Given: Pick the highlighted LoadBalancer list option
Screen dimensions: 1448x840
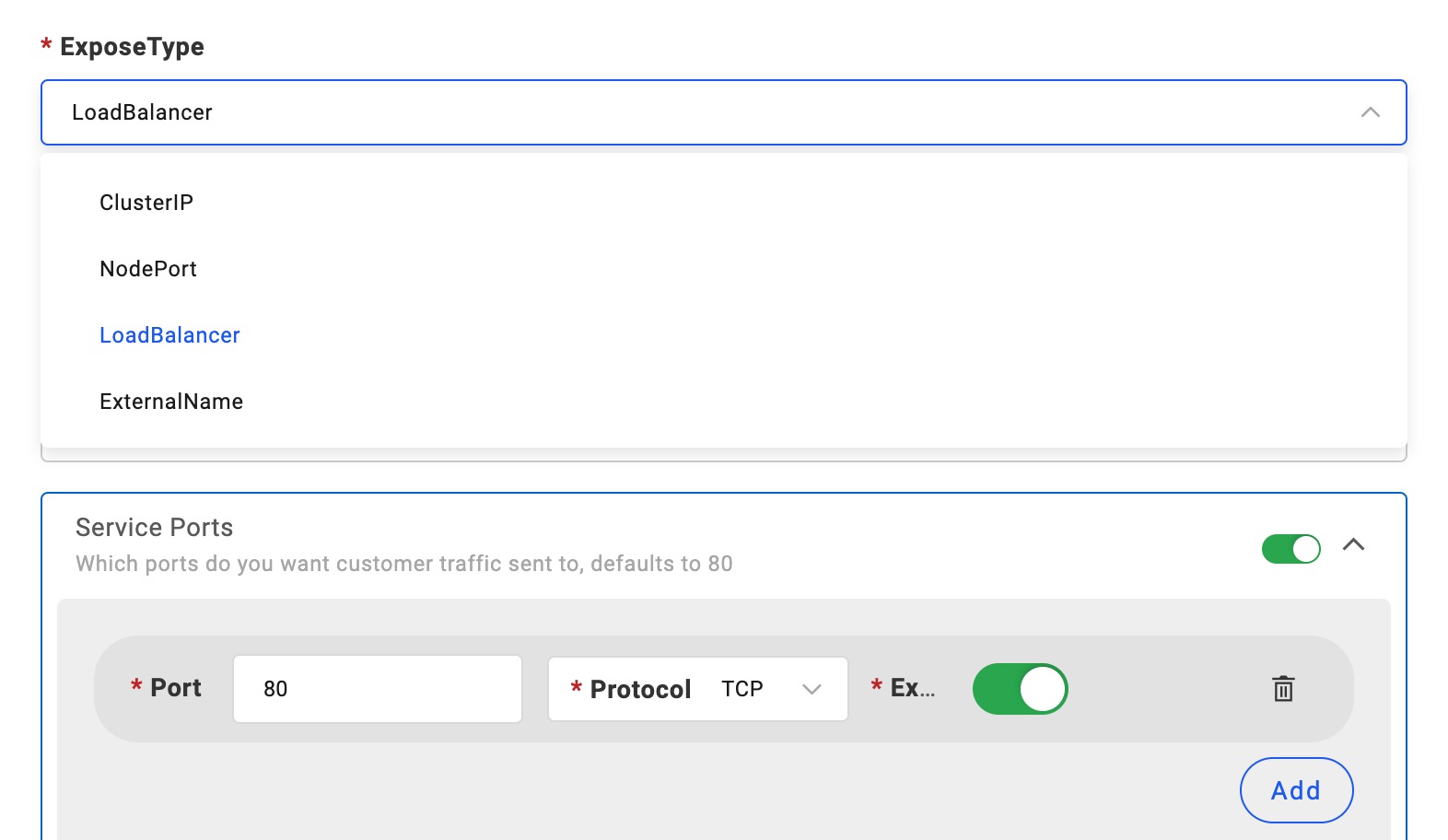Looking at the screenshot, I should click(169, 335).
